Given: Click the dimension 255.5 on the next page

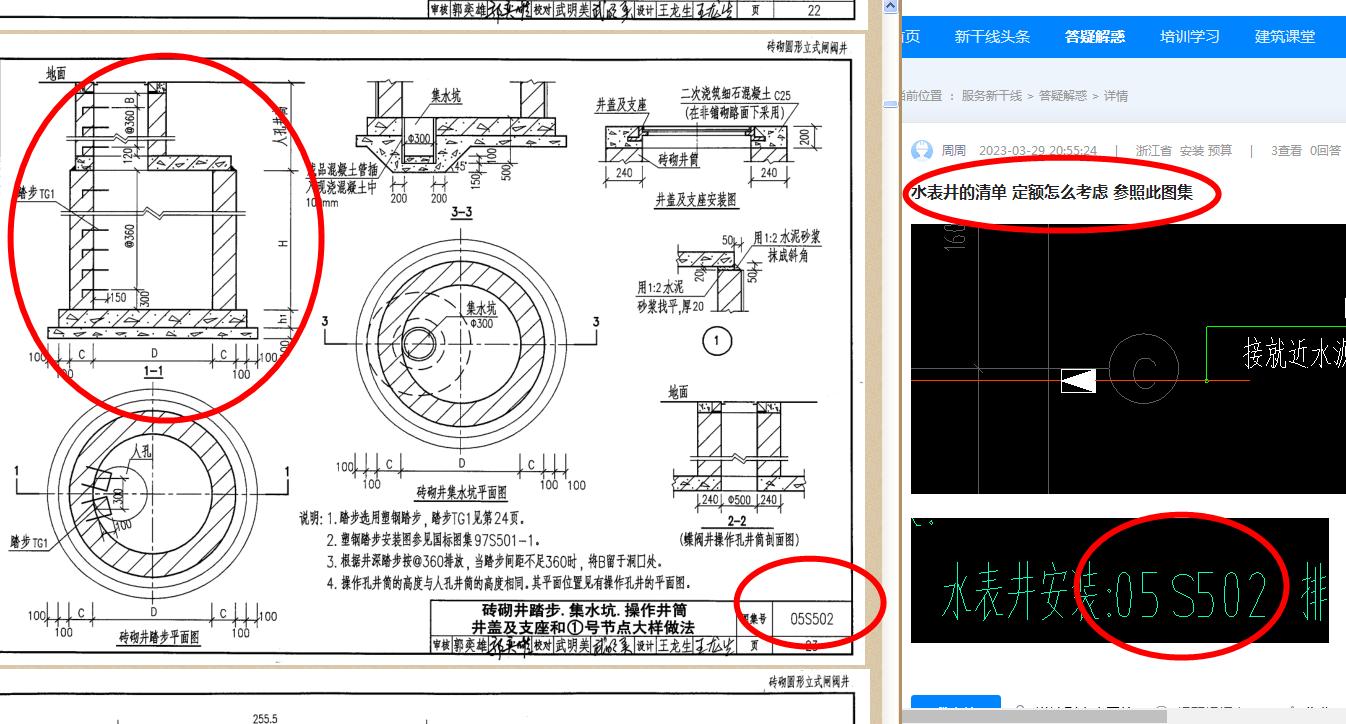Looking at the screenshot, I should [264, 719].
